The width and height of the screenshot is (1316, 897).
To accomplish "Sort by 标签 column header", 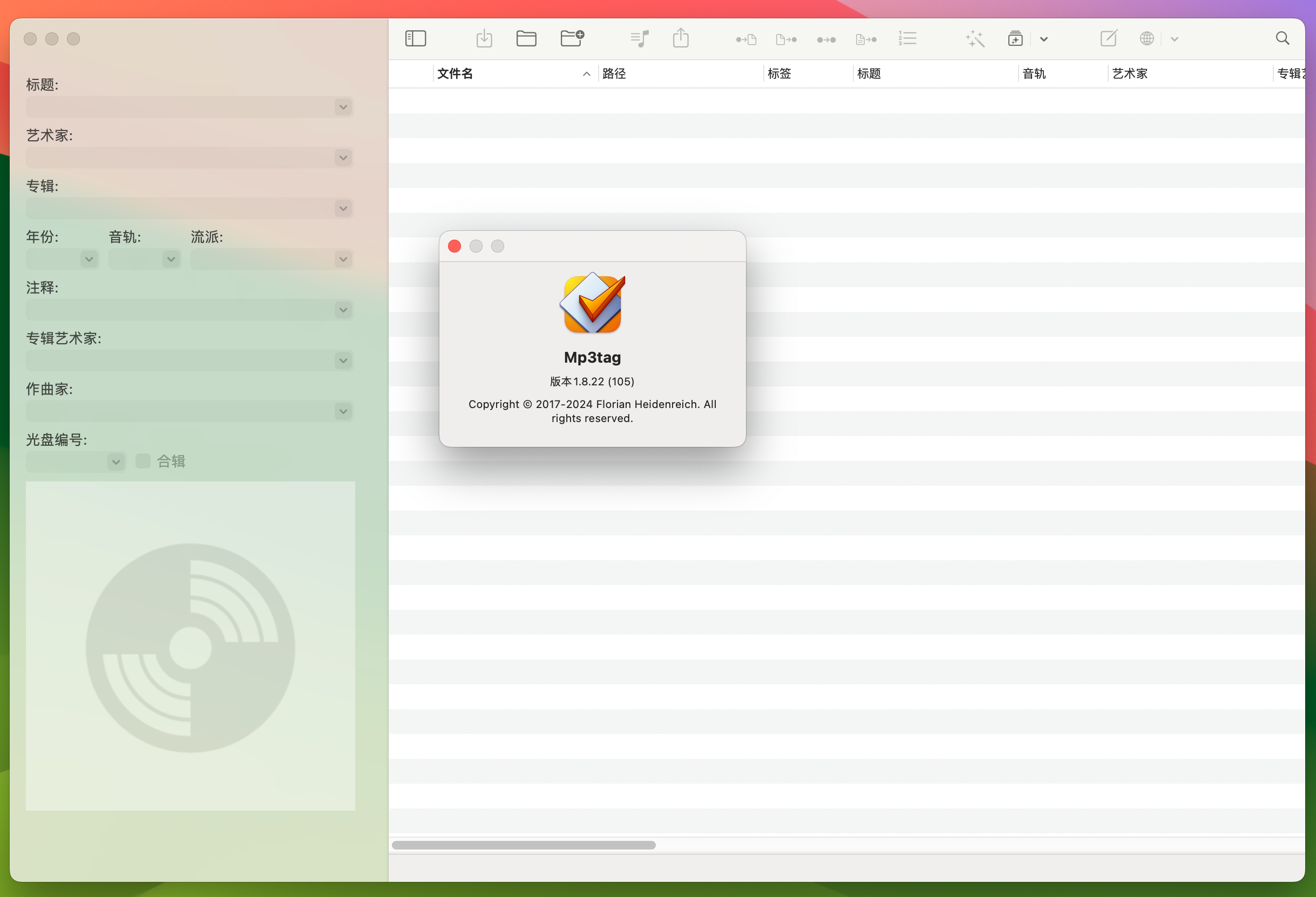I will pos(808,73).
